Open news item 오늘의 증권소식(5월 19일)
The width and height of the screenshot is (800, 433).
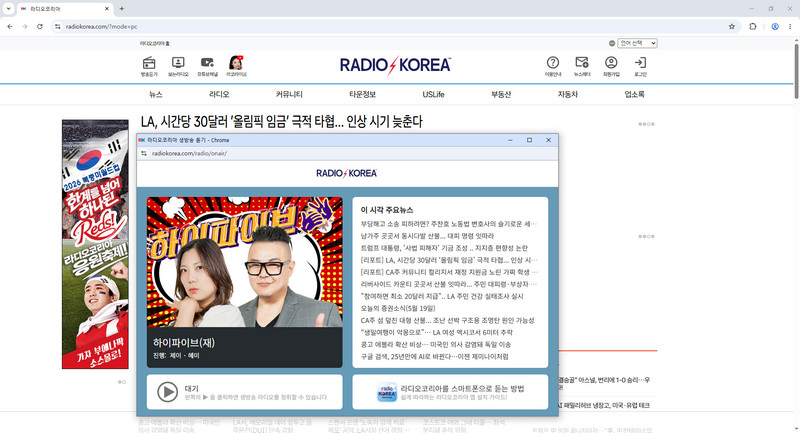398,309
